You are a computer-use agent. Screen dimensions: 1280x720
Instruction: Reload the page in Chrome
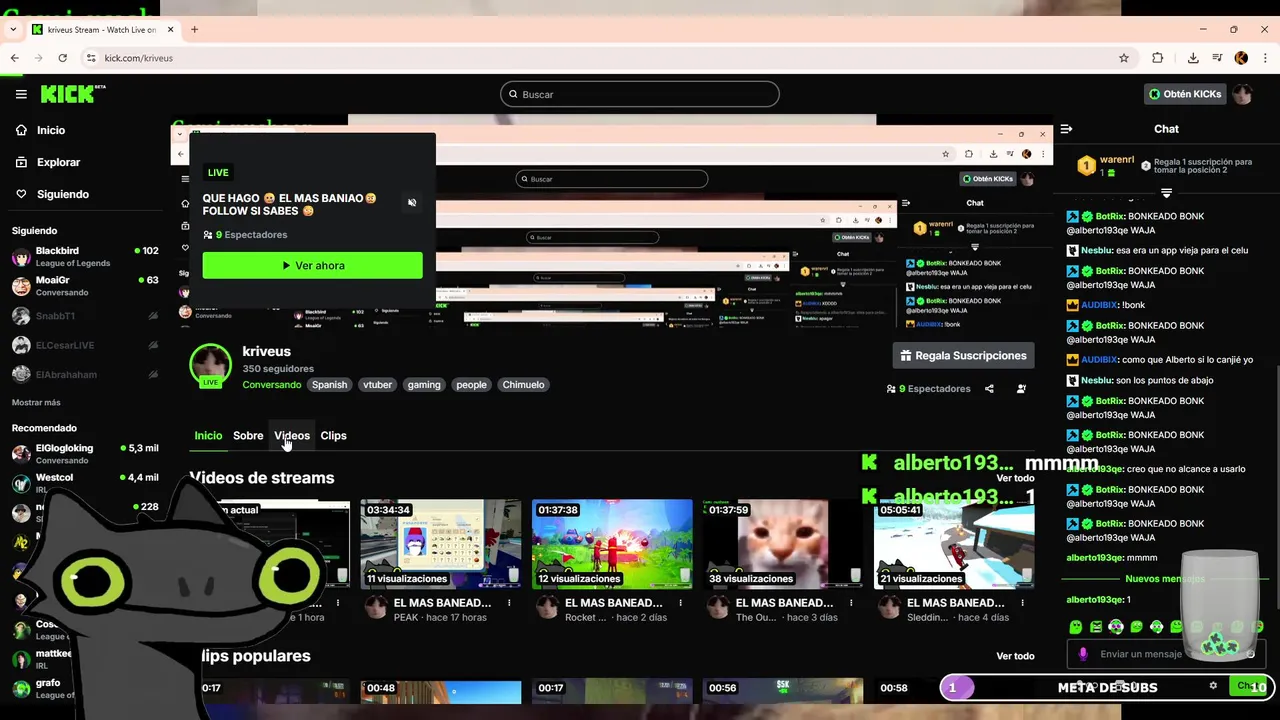point(62,58)
